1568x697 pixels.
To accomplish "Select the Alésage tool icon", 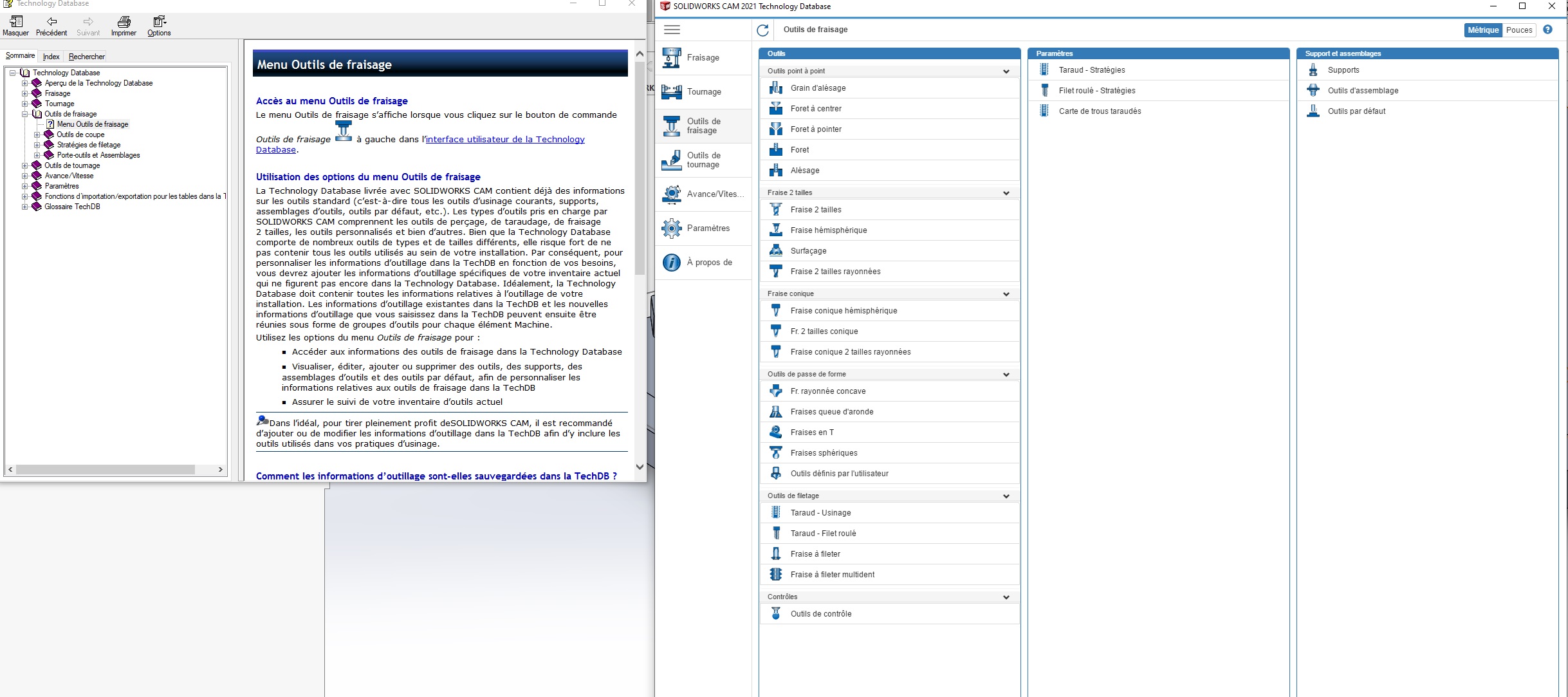I will pyautogui.click(x=776, y=171).
